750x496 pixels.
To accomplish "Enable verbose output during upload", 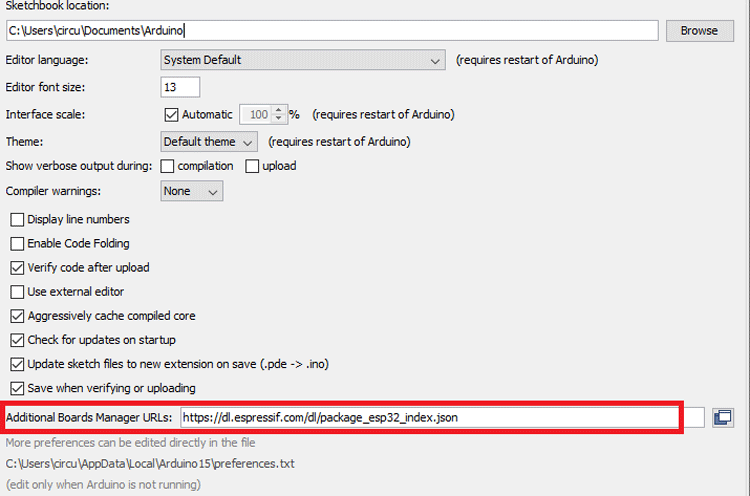I will pos(252,165).
